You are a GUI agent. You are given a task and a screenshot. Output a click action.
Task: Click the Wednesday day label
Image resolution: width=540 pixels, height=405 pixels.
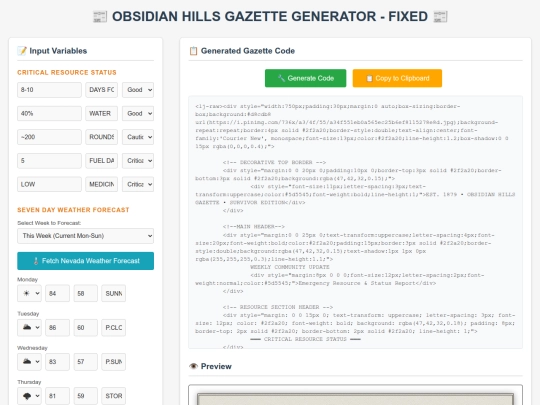[x=32, y=348]
